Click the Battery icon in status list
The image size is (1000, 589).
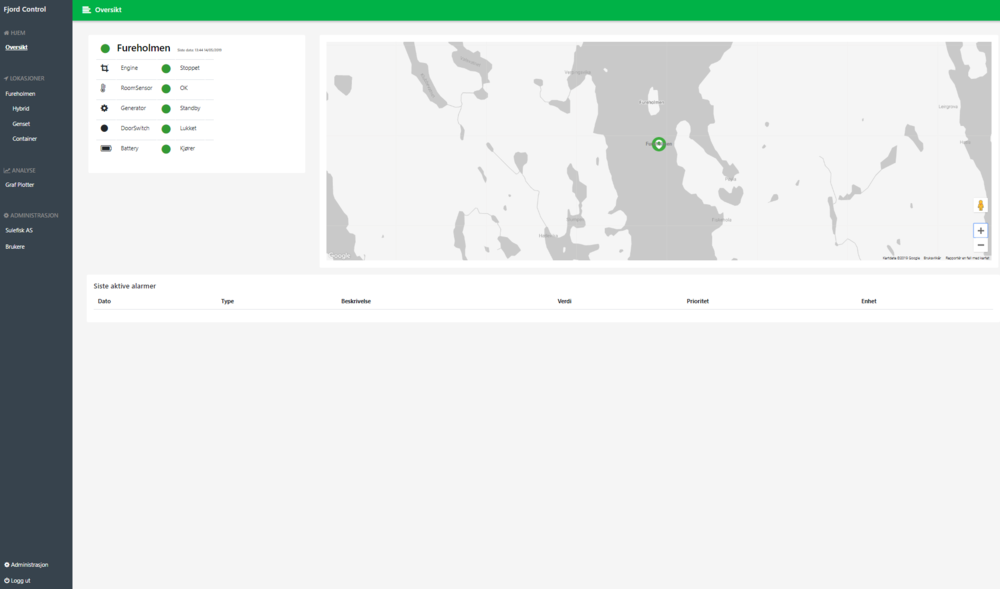(105, 148)
